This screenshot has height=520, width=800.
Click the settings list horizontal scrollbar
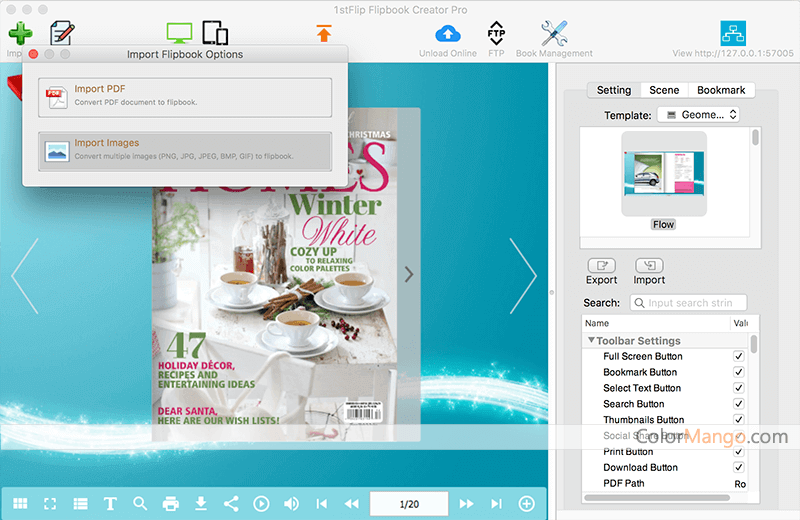657,498
